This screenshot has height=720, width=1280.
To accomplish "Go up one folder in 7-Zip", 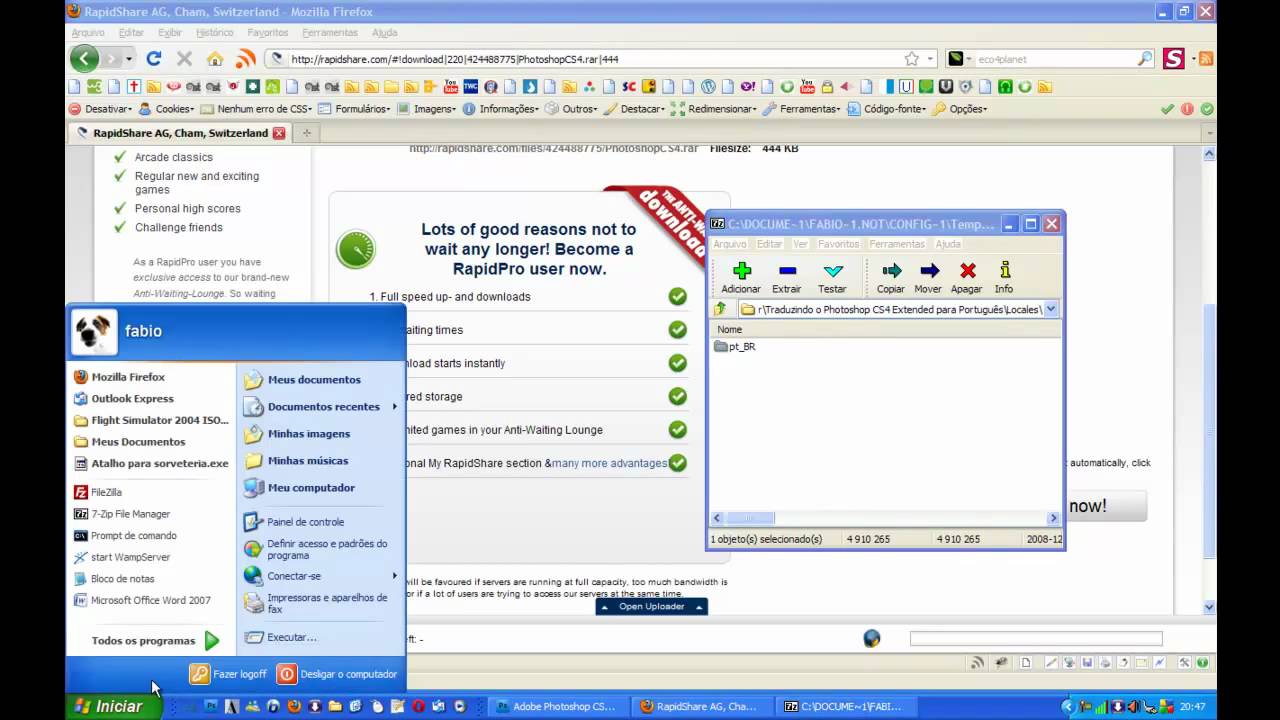I will (720, 309).
